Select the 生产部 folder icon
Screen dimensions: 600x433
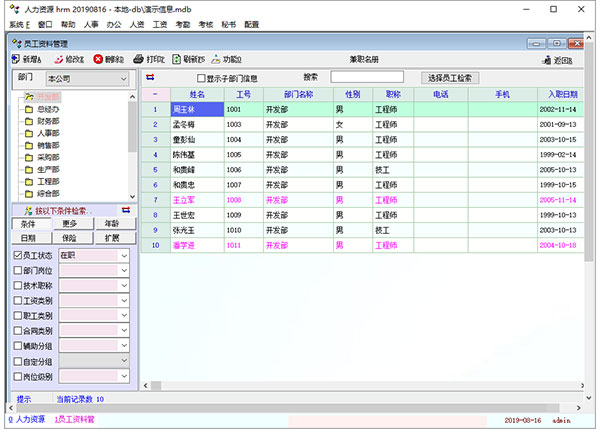pos(29,170)
